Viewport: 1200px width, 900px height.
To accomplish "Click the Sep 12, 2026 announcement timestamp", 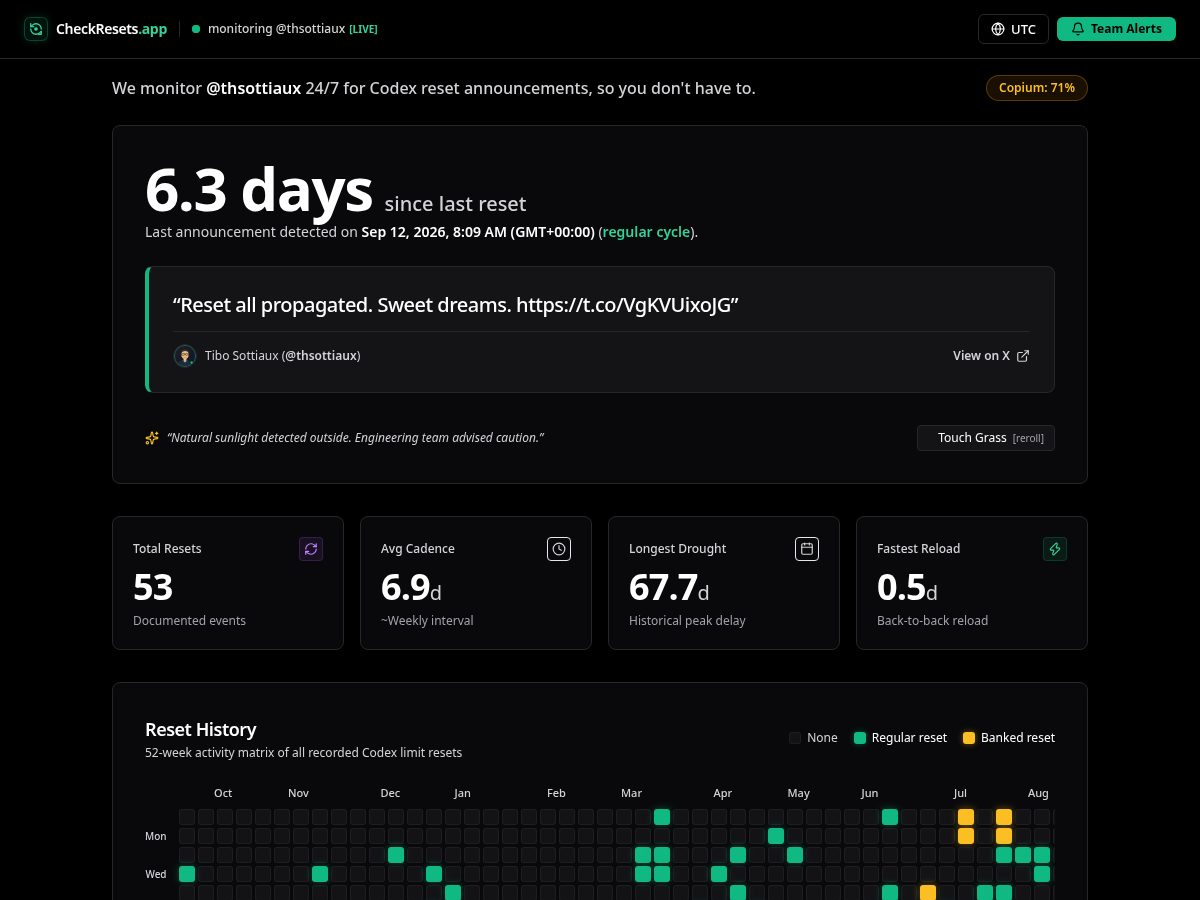I will click(478, 232).
